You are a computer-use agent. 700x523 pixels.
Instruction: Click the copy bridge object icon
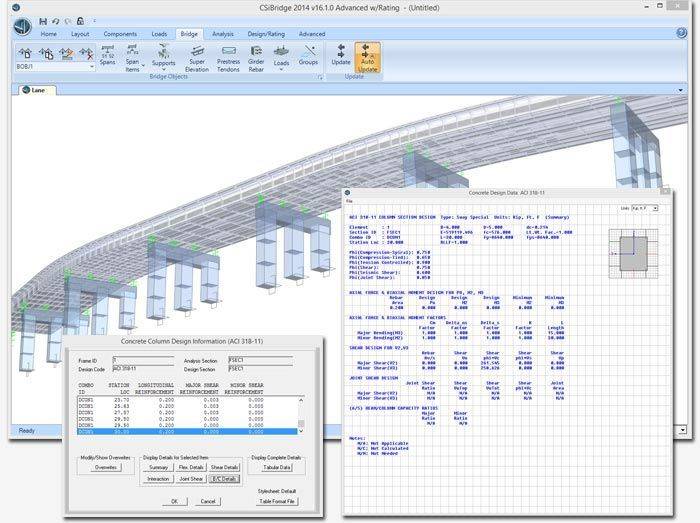pyautogui.click(x=46, y=54)
